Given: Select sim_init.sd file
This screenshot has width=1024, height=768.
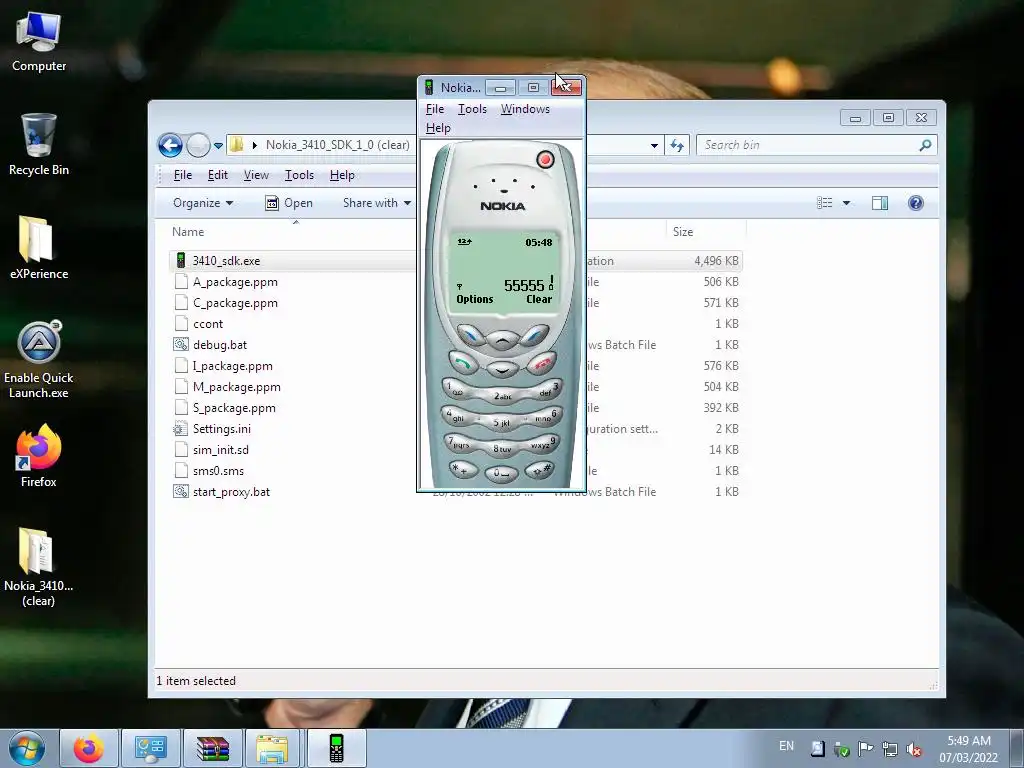Looking at the screenshot, I should click(x=221, y=450).
